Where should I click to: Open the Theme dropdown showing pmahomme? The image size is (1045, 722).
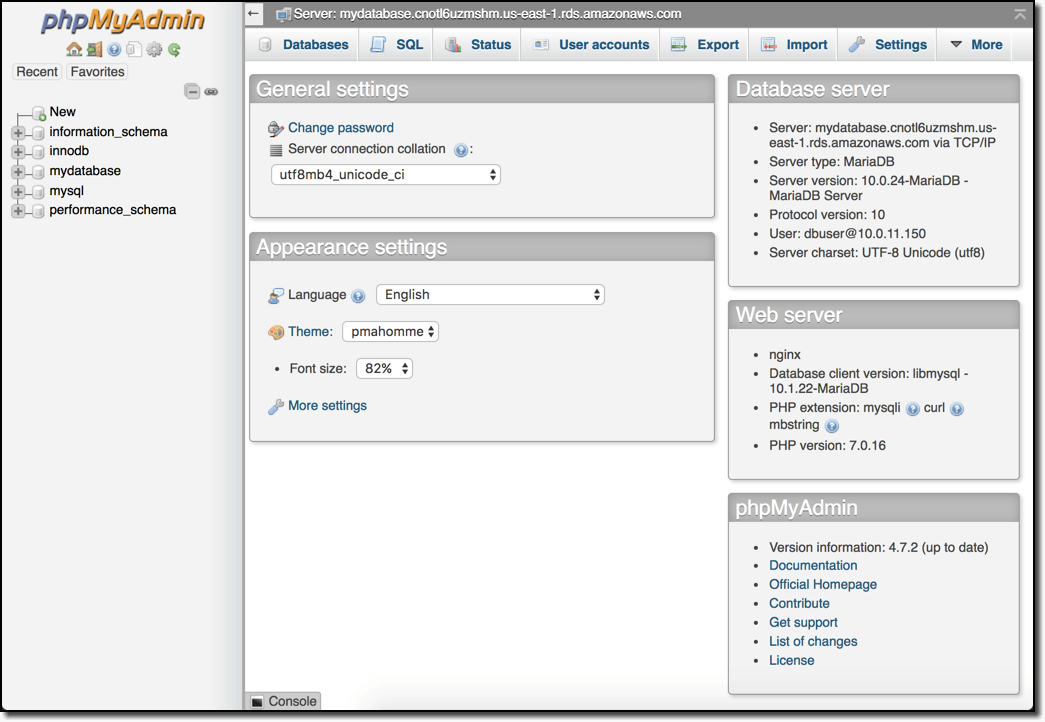pyautogui.click(x=391, y=331)
